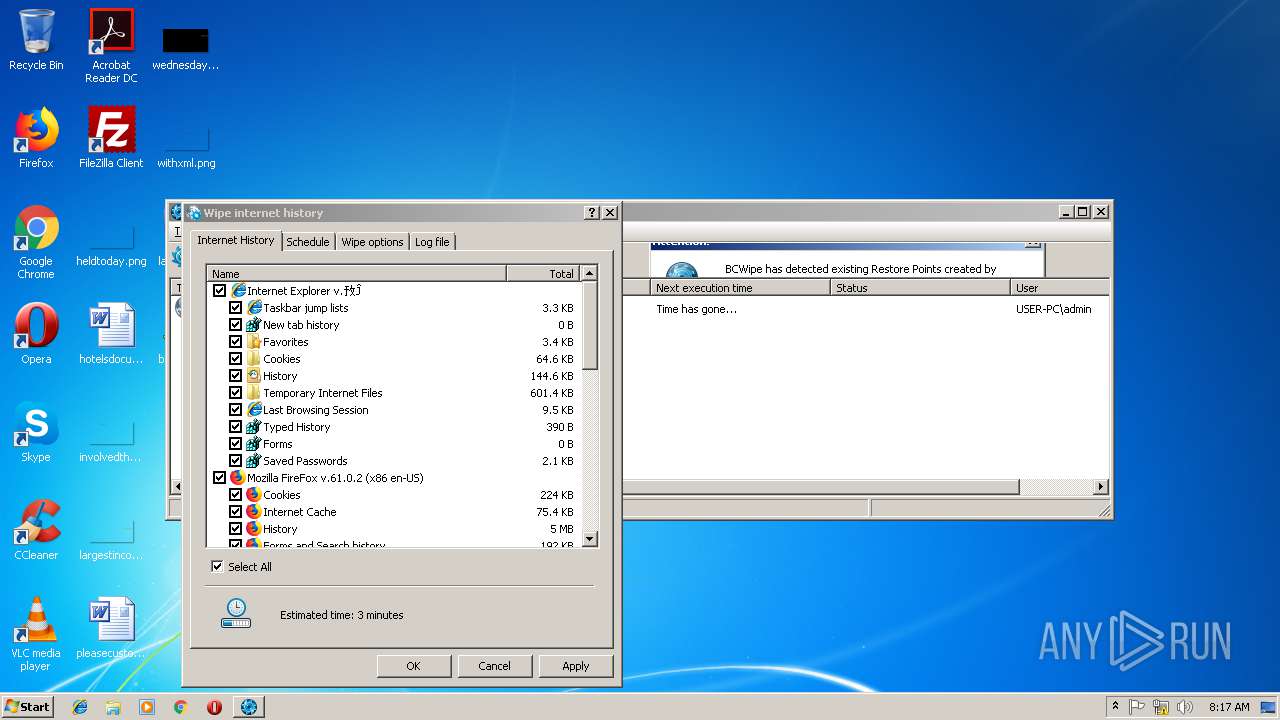Click the Action Center flag tray icon
1280x720 pixels.
pyautogui.click(x=1137, y=707)
